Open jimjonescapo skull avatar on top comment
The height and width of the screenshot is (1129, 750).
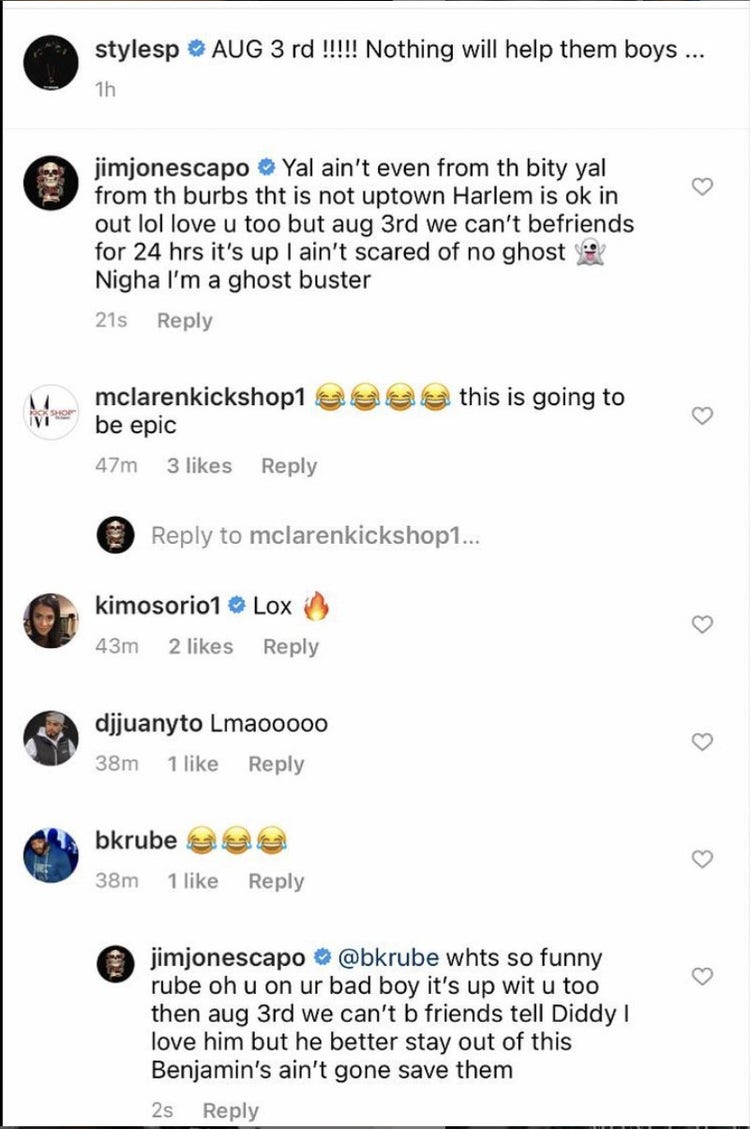(x=49, y=182)
